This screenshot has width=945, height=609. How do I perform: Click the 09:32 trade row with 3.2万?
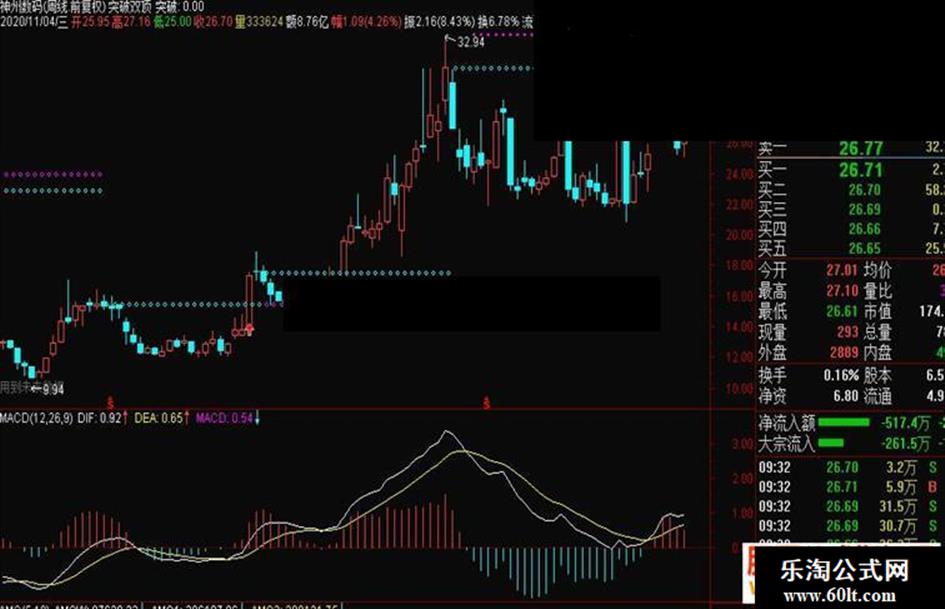pyautogui.click(x=850, y=467)
